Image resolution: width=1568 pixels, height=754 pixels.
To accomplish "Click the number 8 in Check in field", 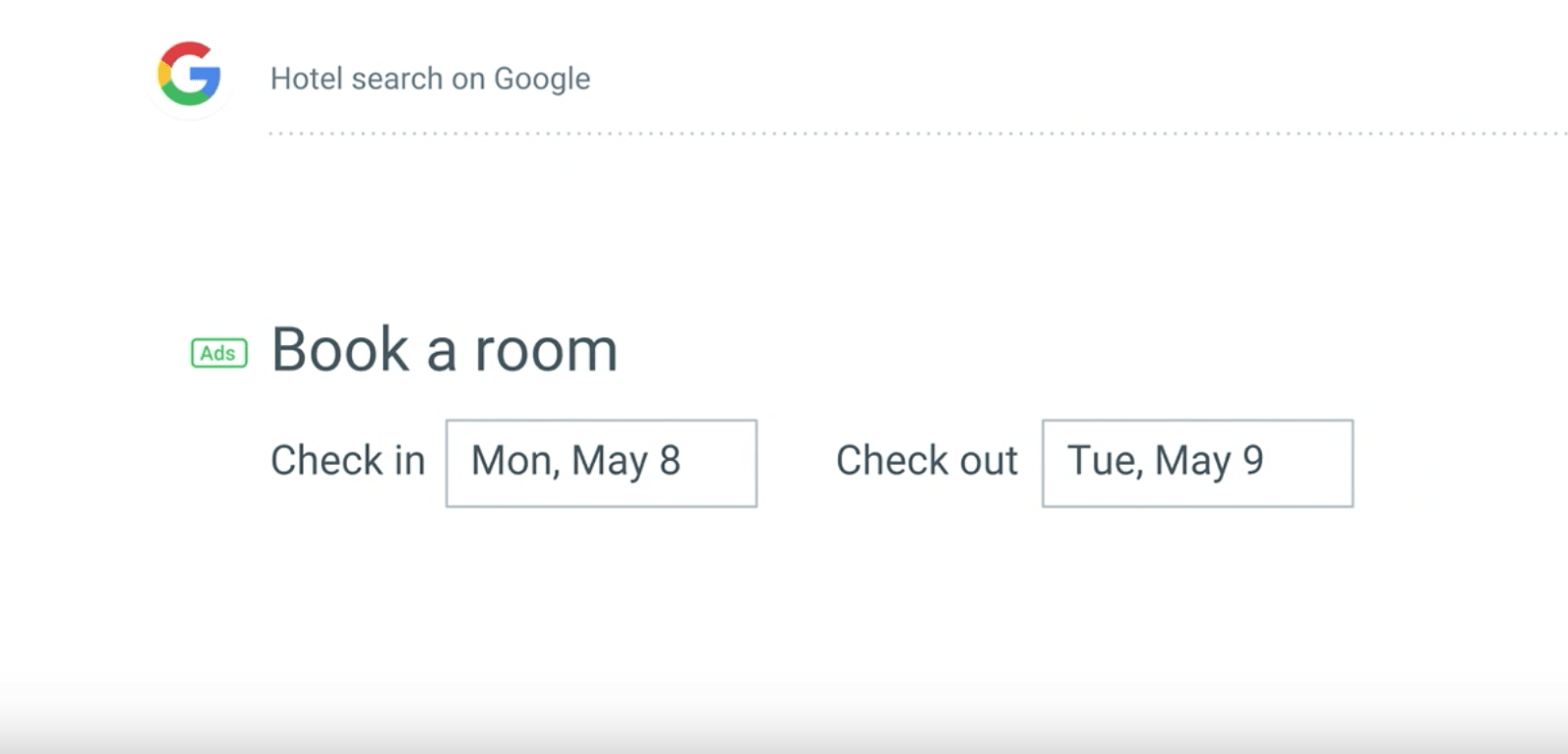I will (x=670, y=460).
